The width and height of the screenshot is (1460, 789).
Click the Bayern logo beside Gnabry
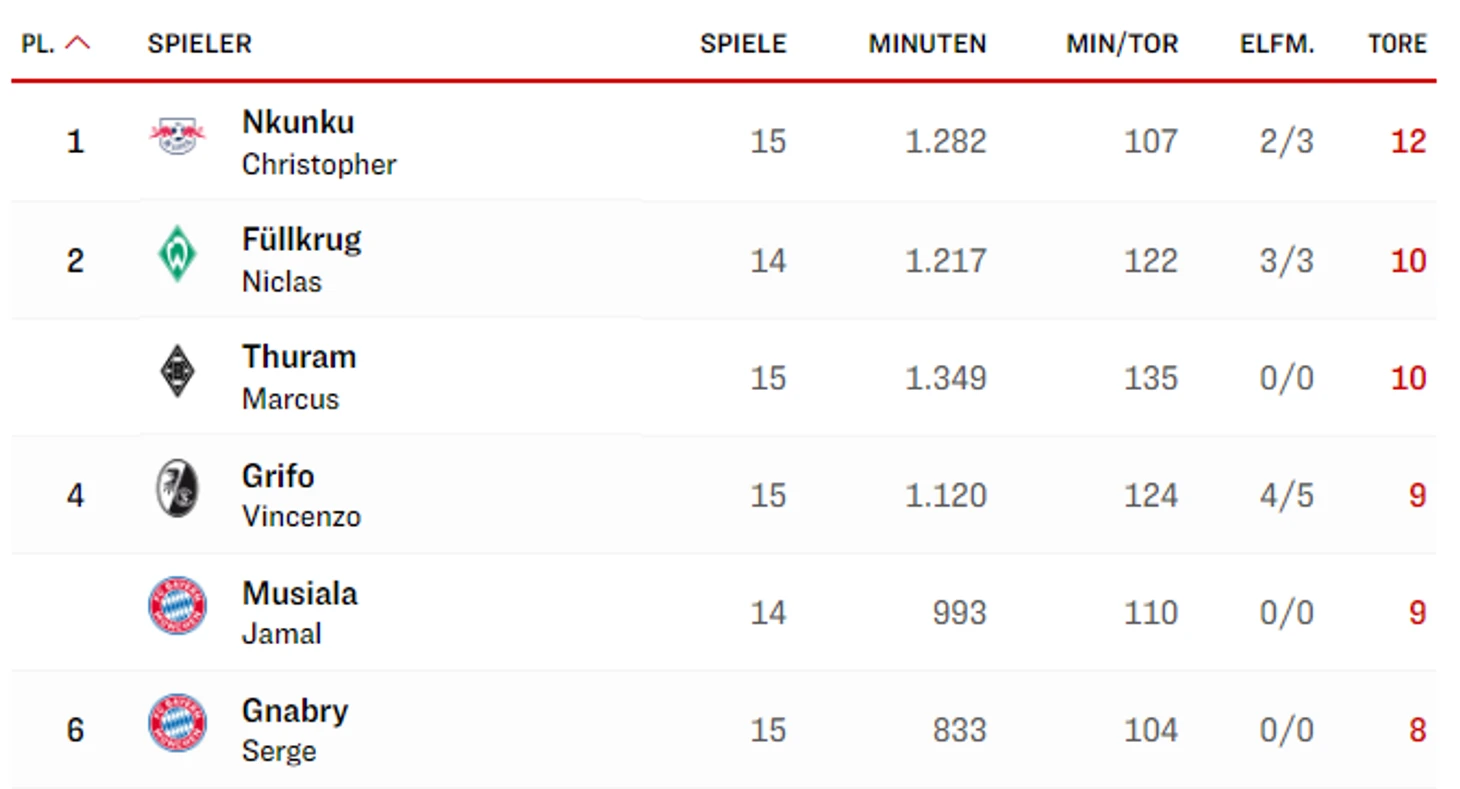178,723
